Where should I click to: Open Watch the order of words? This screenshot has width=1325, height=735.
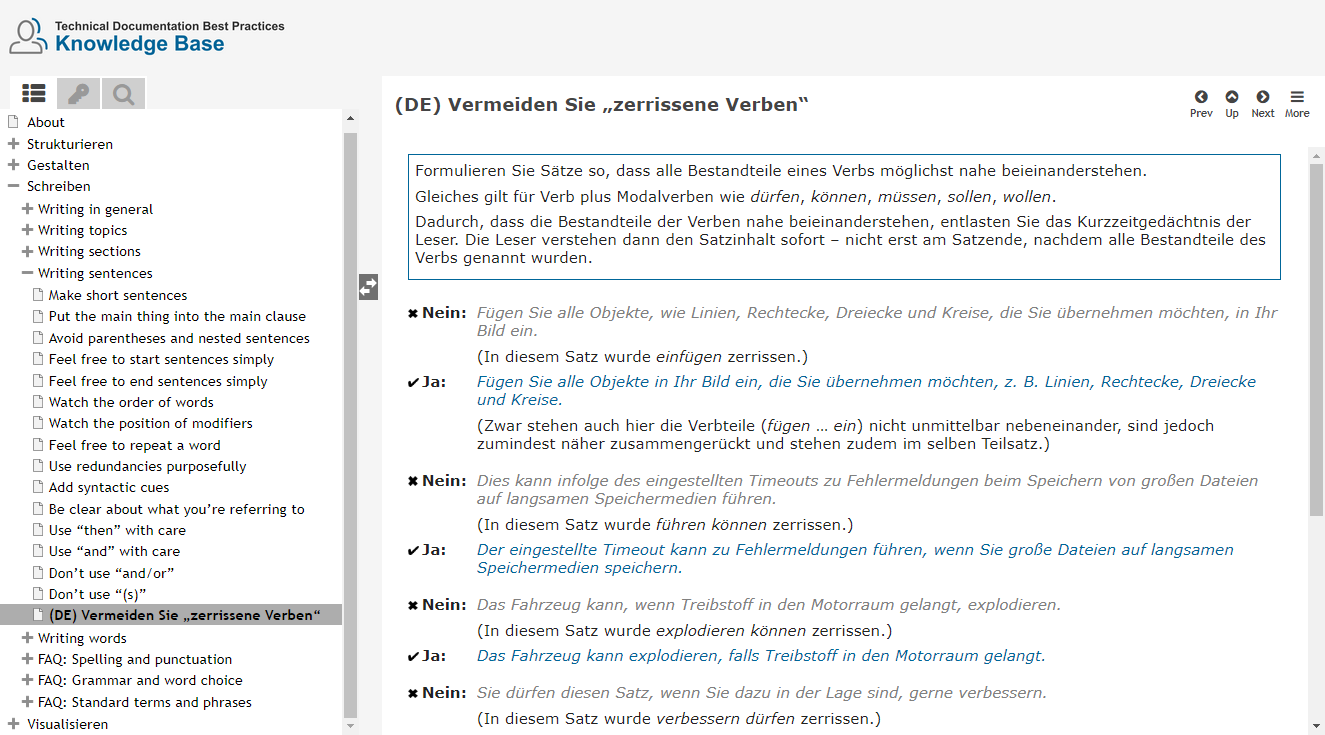click(131, 402)
